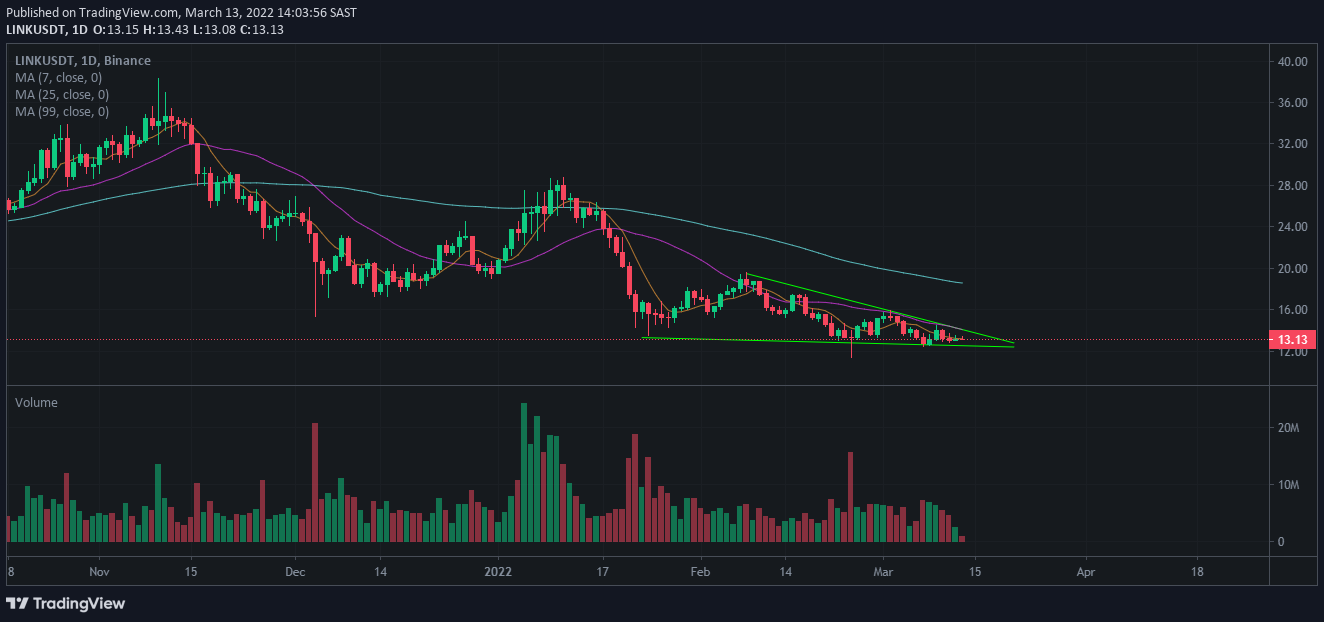Click the tallest green volume bar in January

tap(524, 473)
